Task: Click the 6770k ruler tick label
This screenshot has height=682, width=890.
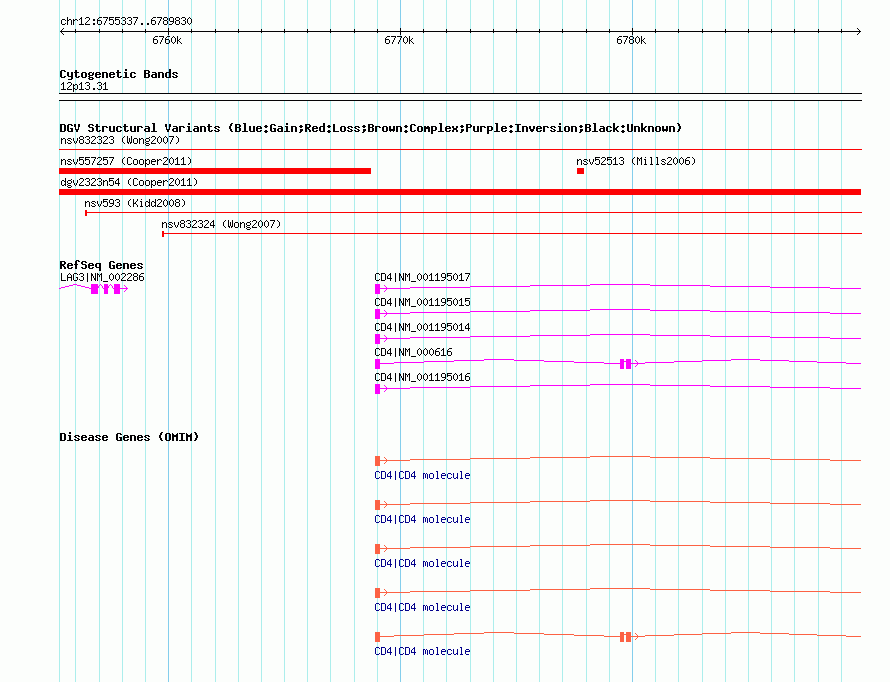Action: click(399, 40)
